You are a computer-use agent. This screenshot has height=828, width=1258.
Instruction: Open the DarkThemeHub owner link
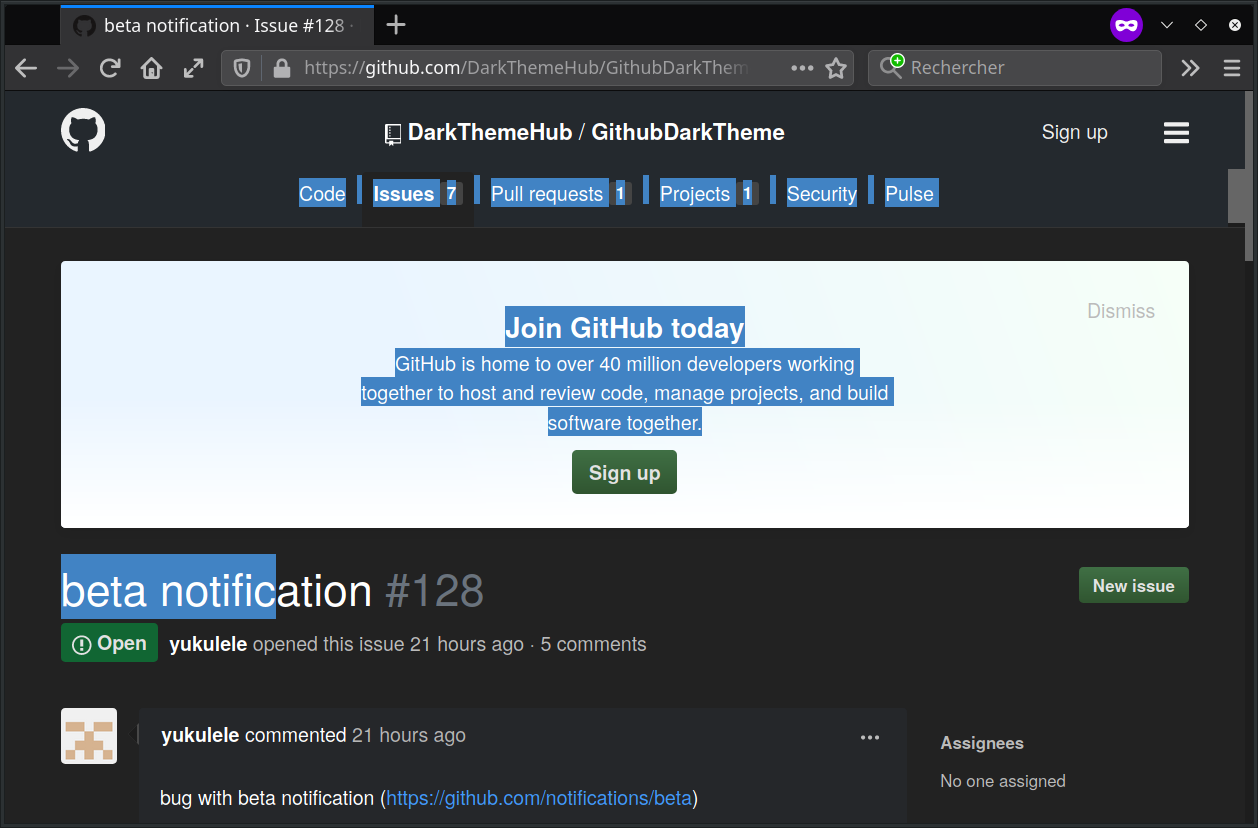[x=490, y=132]
